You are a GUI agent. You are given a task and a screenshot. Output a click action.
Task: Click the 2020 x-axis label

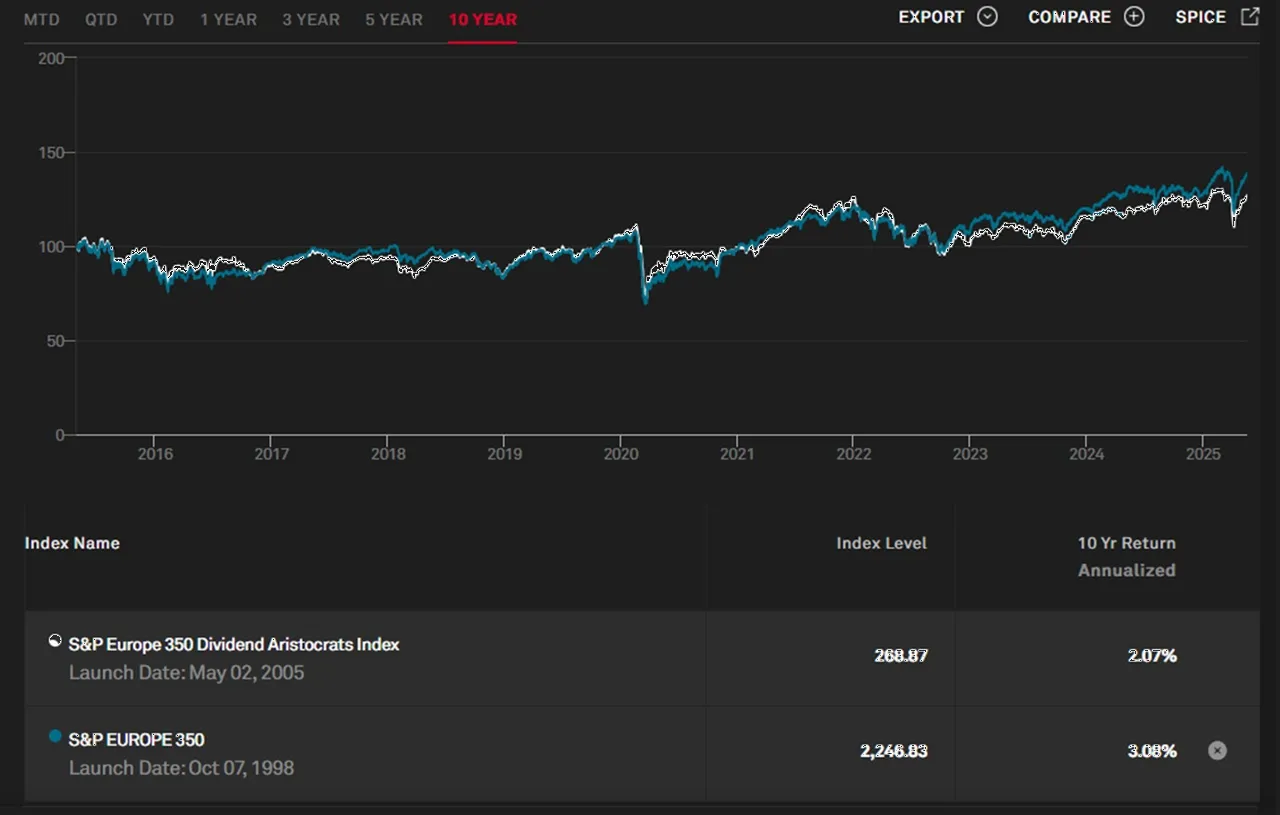(x=621, y=454)
